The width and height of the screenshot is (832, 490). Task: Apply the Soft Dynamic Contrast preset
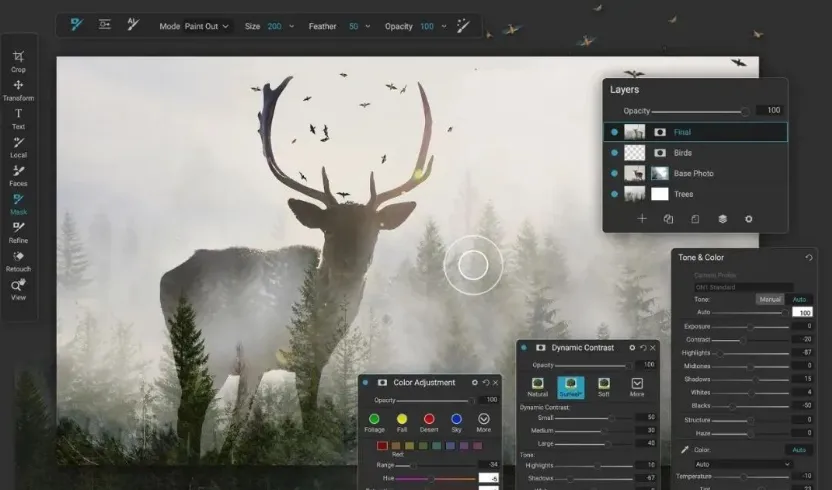(x=604, y=387)
